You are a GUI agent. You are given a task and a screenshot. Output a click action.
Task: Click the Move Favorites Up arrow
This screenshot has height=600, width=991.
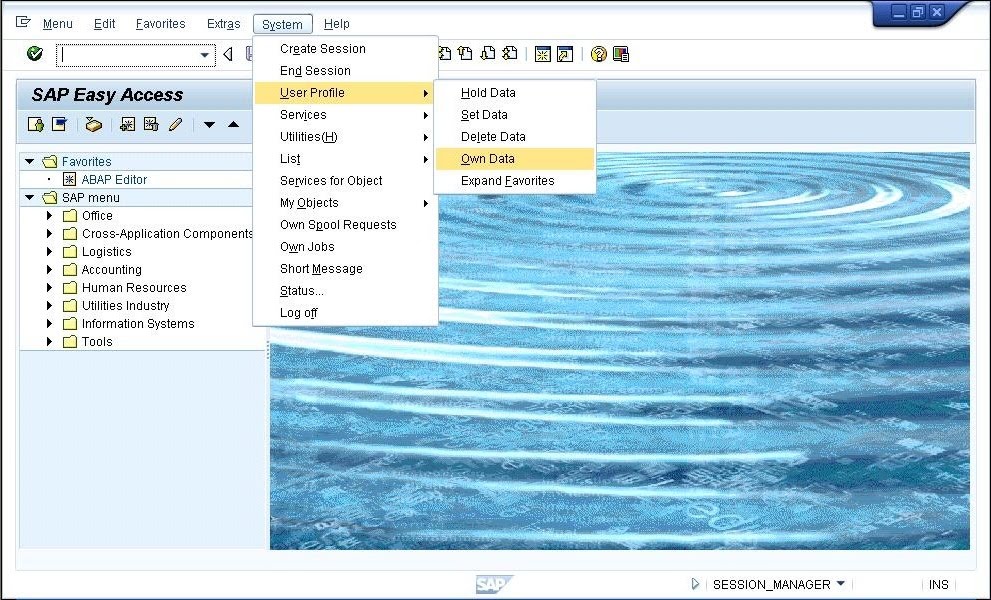point(232,124)
